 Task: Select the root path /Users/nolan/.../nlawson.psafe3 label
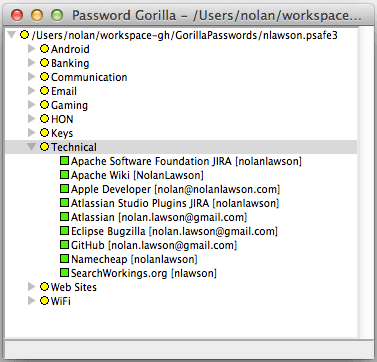pos(184,35)
